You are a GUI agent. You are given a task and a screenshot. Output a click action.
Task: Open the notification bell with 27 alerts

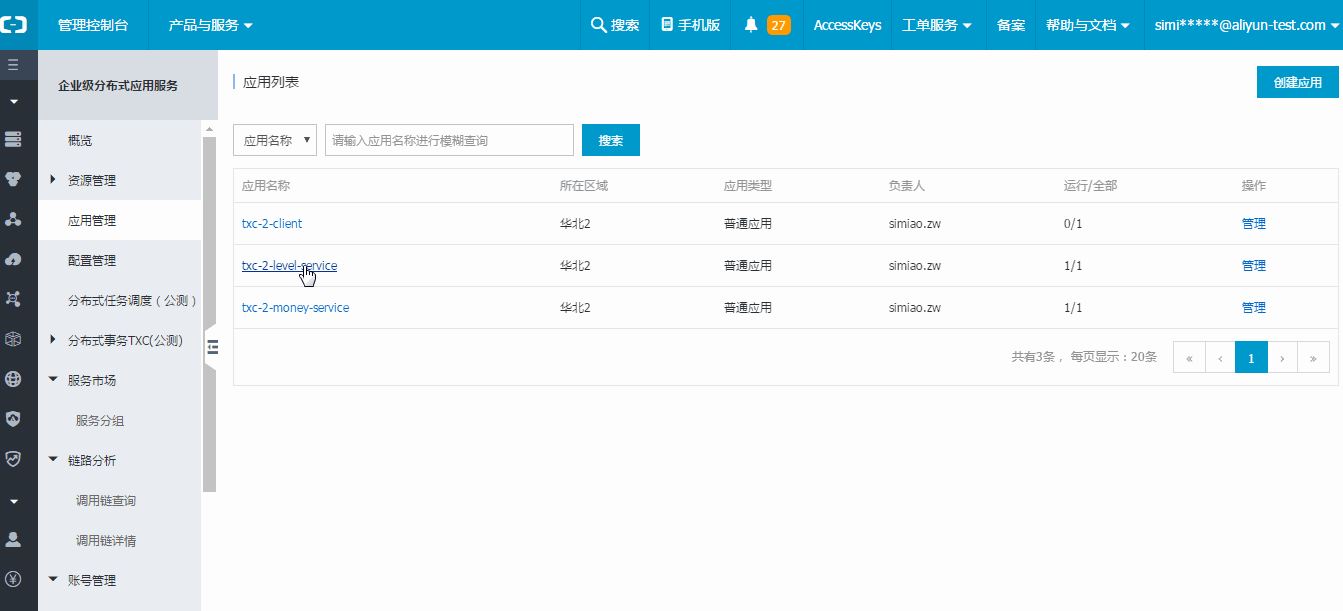766,25
